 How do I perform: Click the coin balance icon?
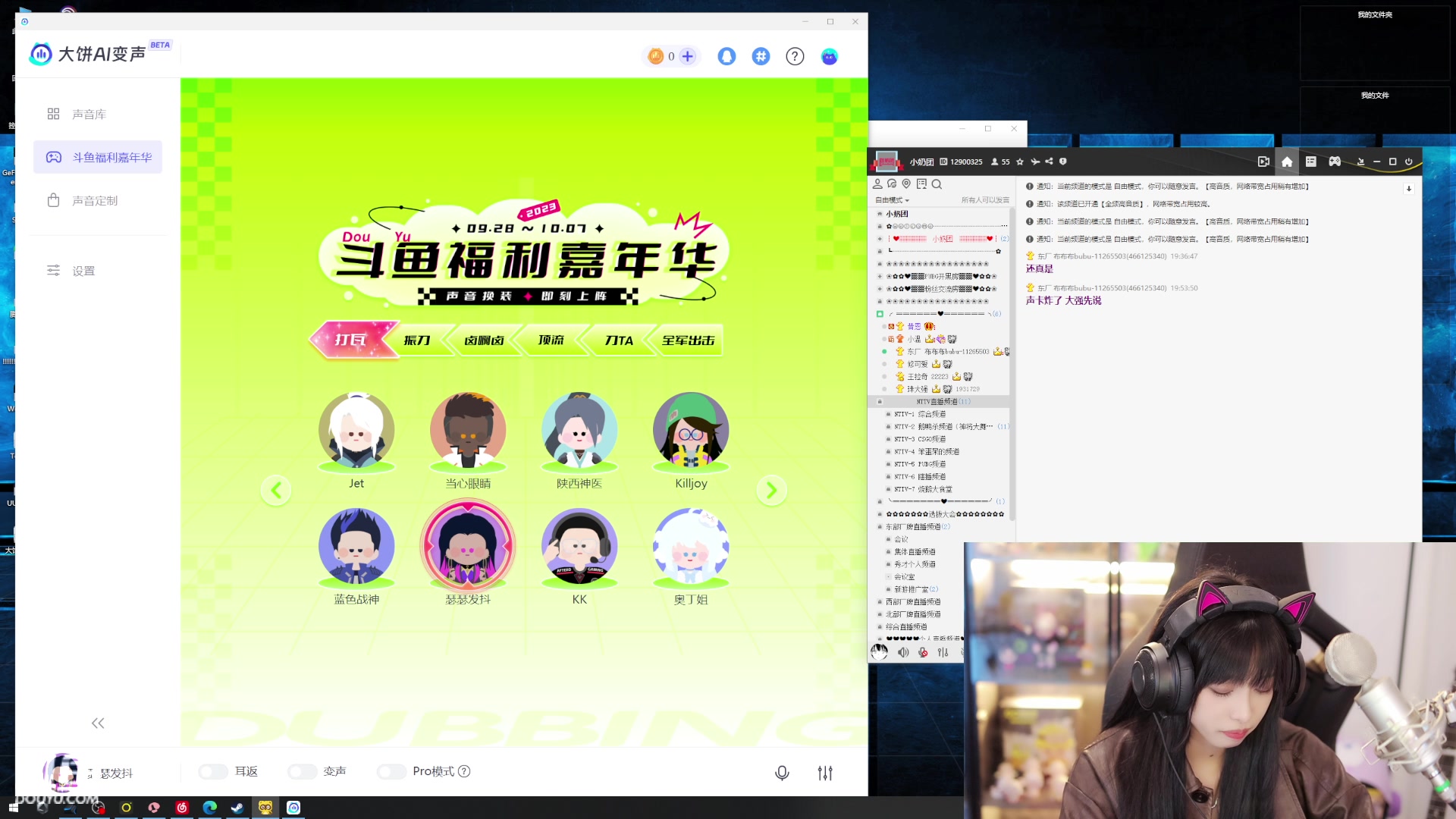[x=656, y=56]
